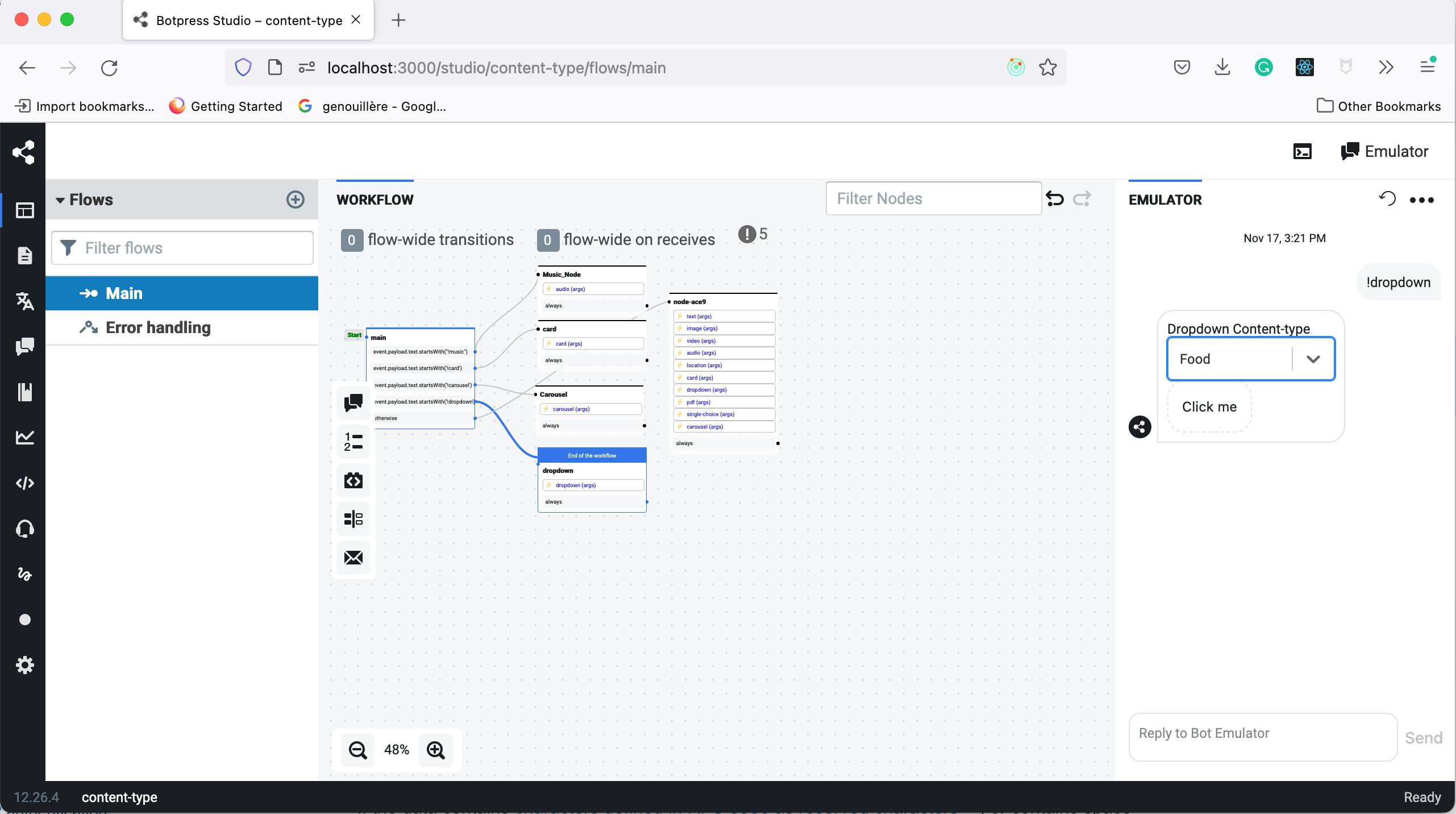Screen dimensions: 1456x814
Task: Open the Code Editor from the sidebar
Action: click(24, 483)
